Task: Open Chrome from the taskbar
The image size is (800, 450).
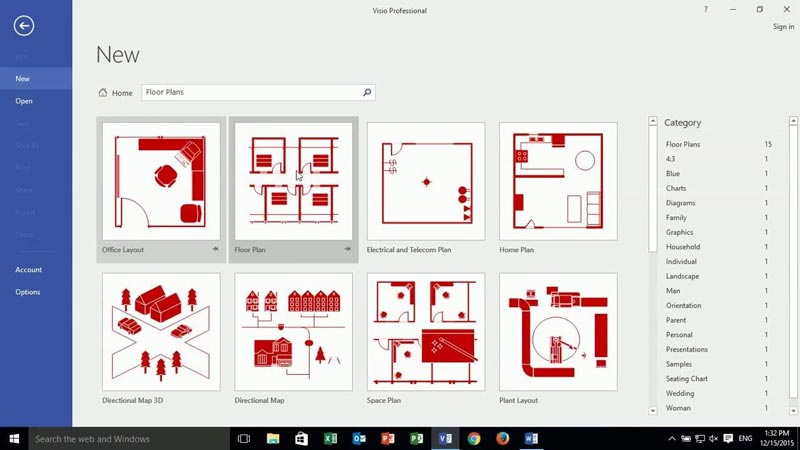Action: tap(474, 439)
